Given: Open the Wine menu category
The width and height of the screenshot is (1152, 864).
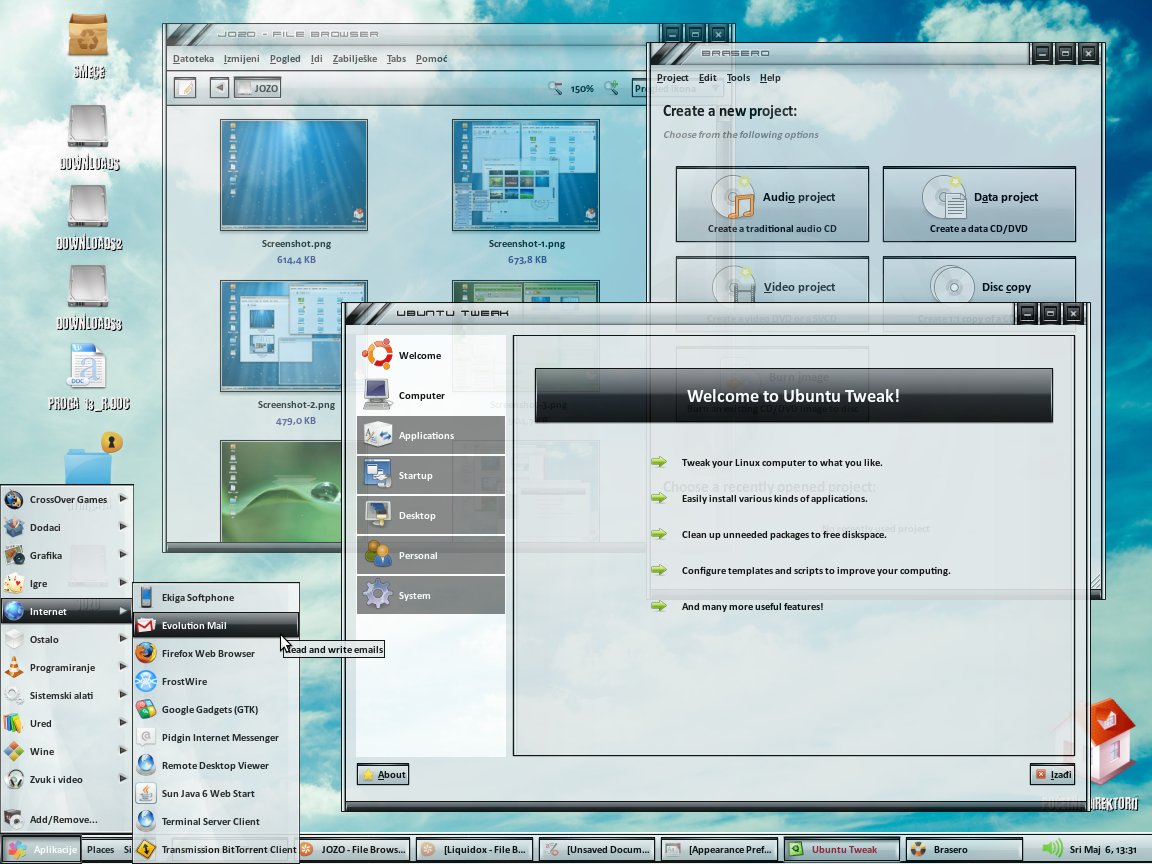Looking at the screenshot, I should (x=67, y=751).
